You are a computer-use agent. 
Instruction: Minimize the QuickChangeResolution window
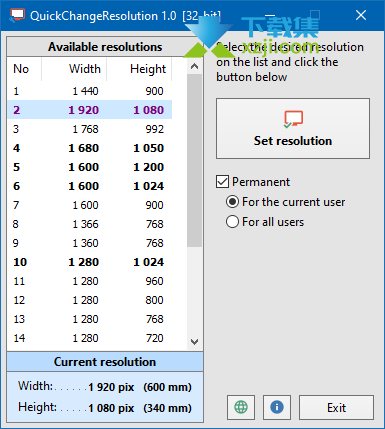tap(270, 15)
